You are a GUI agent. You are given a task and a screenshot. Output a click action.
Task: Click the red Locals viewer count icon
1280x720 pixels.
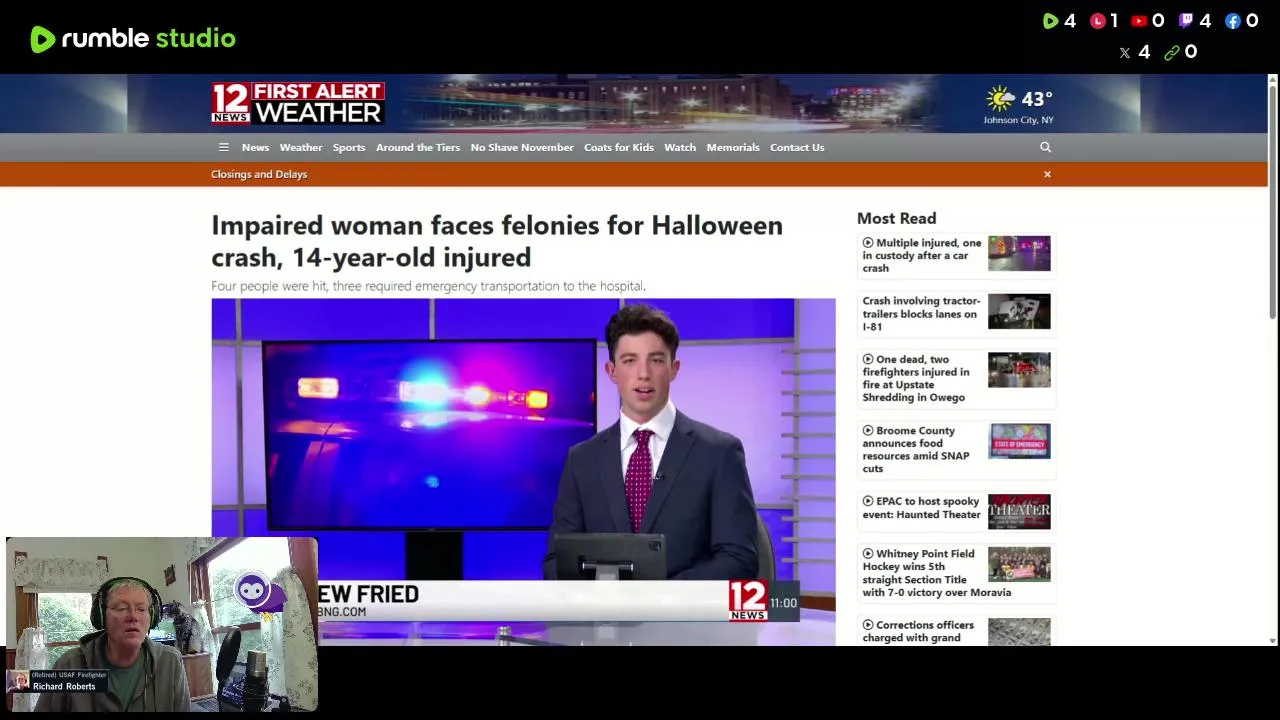pyautogui.click(x=1097, y=21)
